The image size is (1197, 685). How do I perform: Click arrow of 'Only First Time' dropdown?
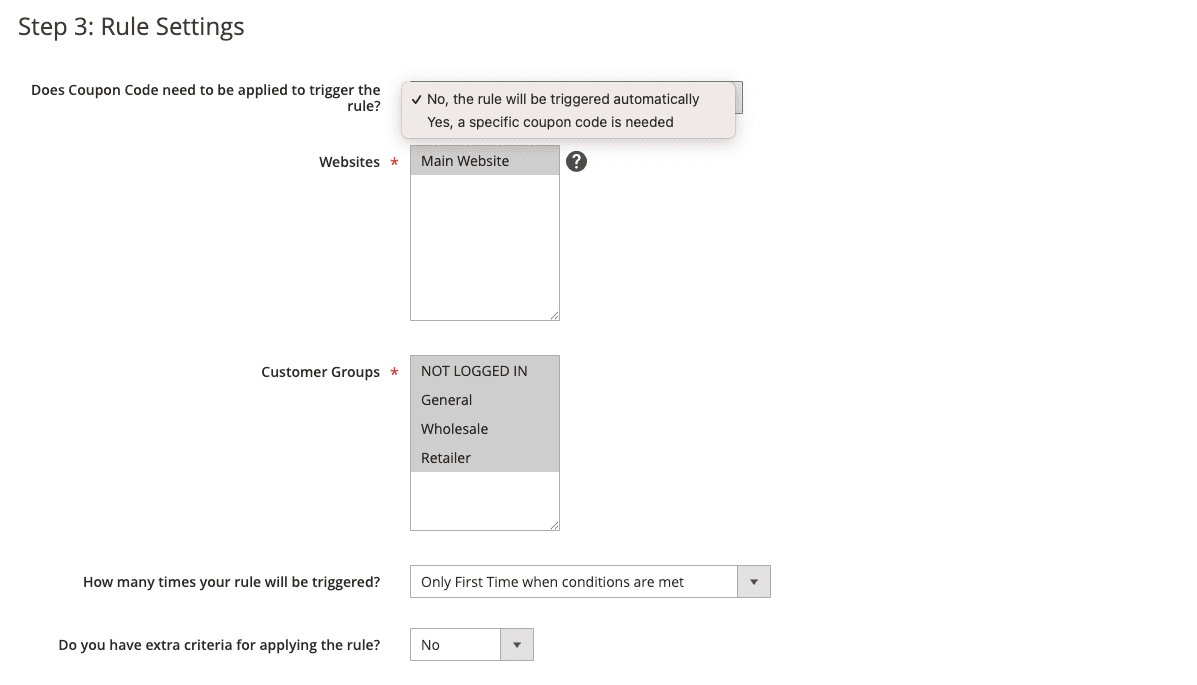(x=754, y=582)
